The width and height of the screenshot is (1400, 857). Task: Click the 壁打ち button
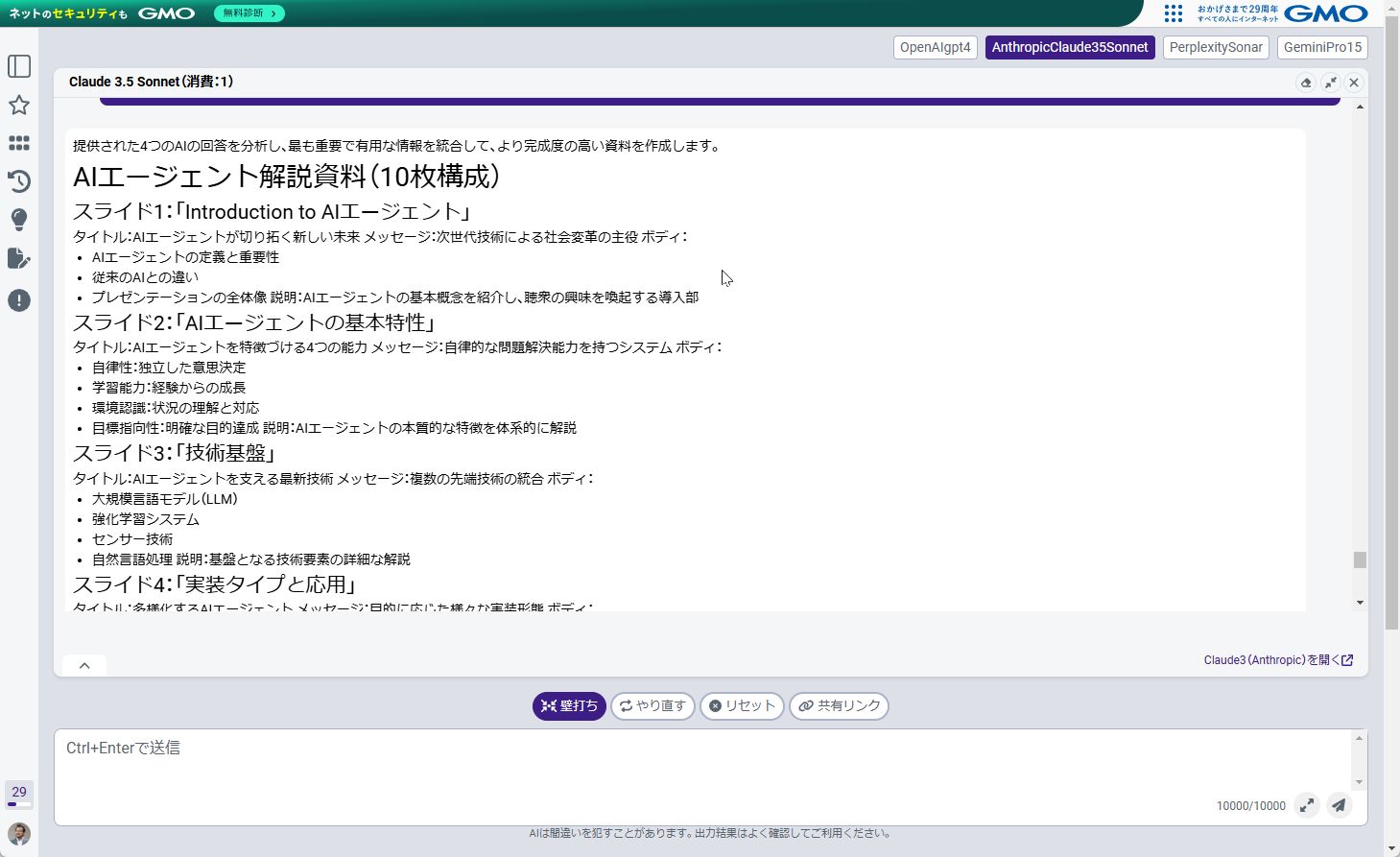coord(568,705)
